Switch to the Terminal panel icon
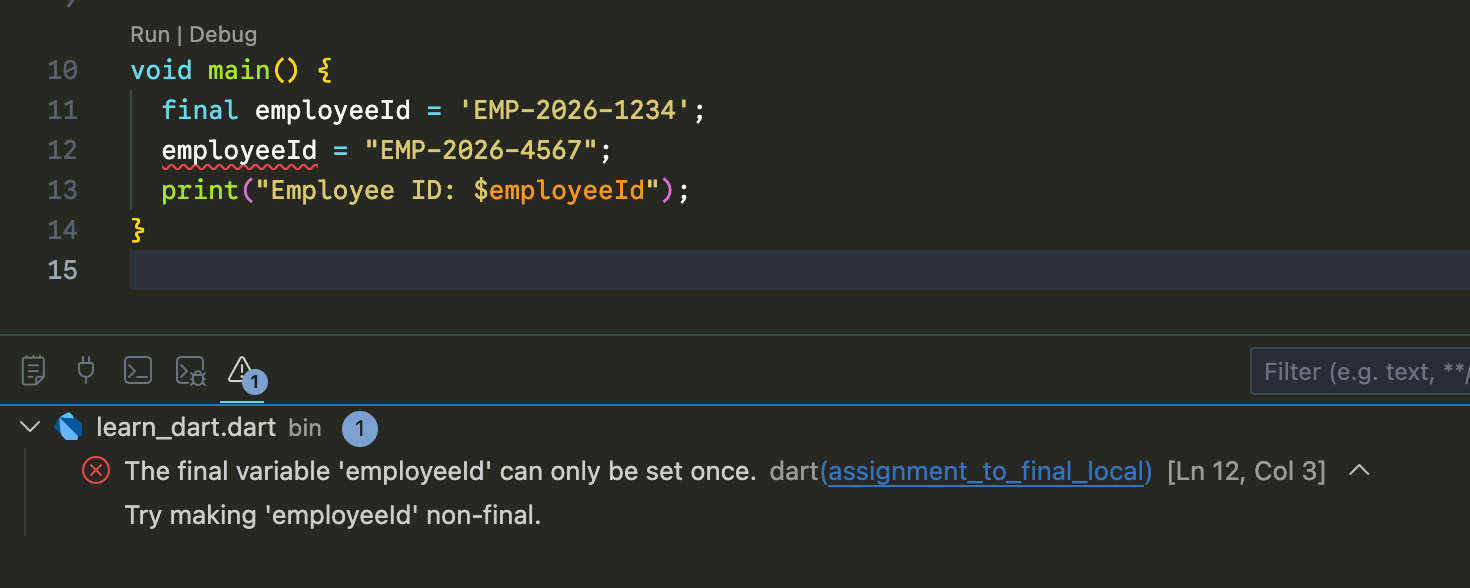 (x=138, y=371)
